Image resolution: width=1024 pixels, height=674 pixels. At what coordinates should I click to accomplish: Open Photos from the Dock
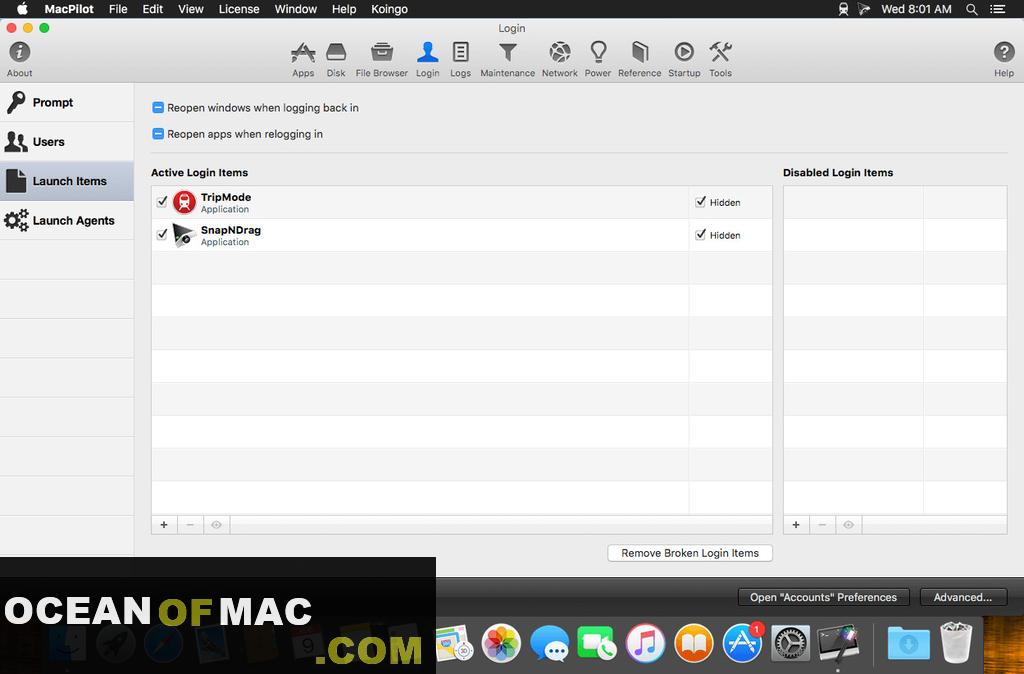[501, 643]
